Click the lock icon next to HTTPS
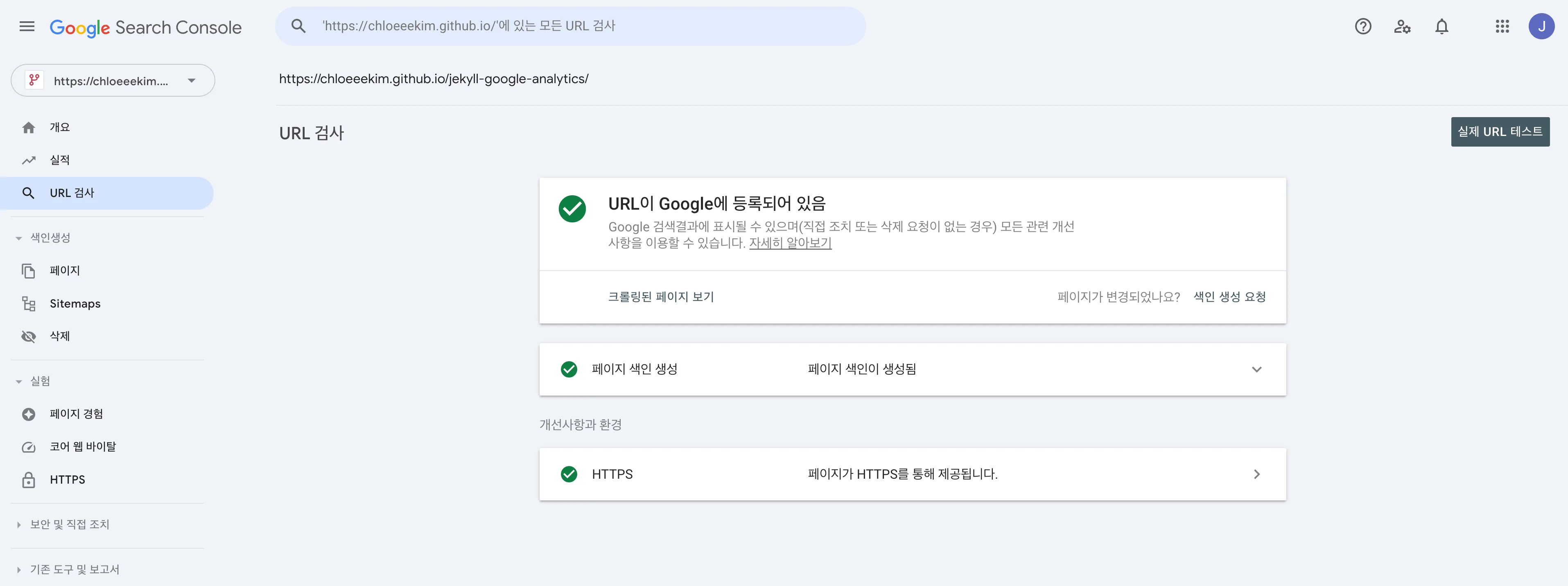 (29, 480)
